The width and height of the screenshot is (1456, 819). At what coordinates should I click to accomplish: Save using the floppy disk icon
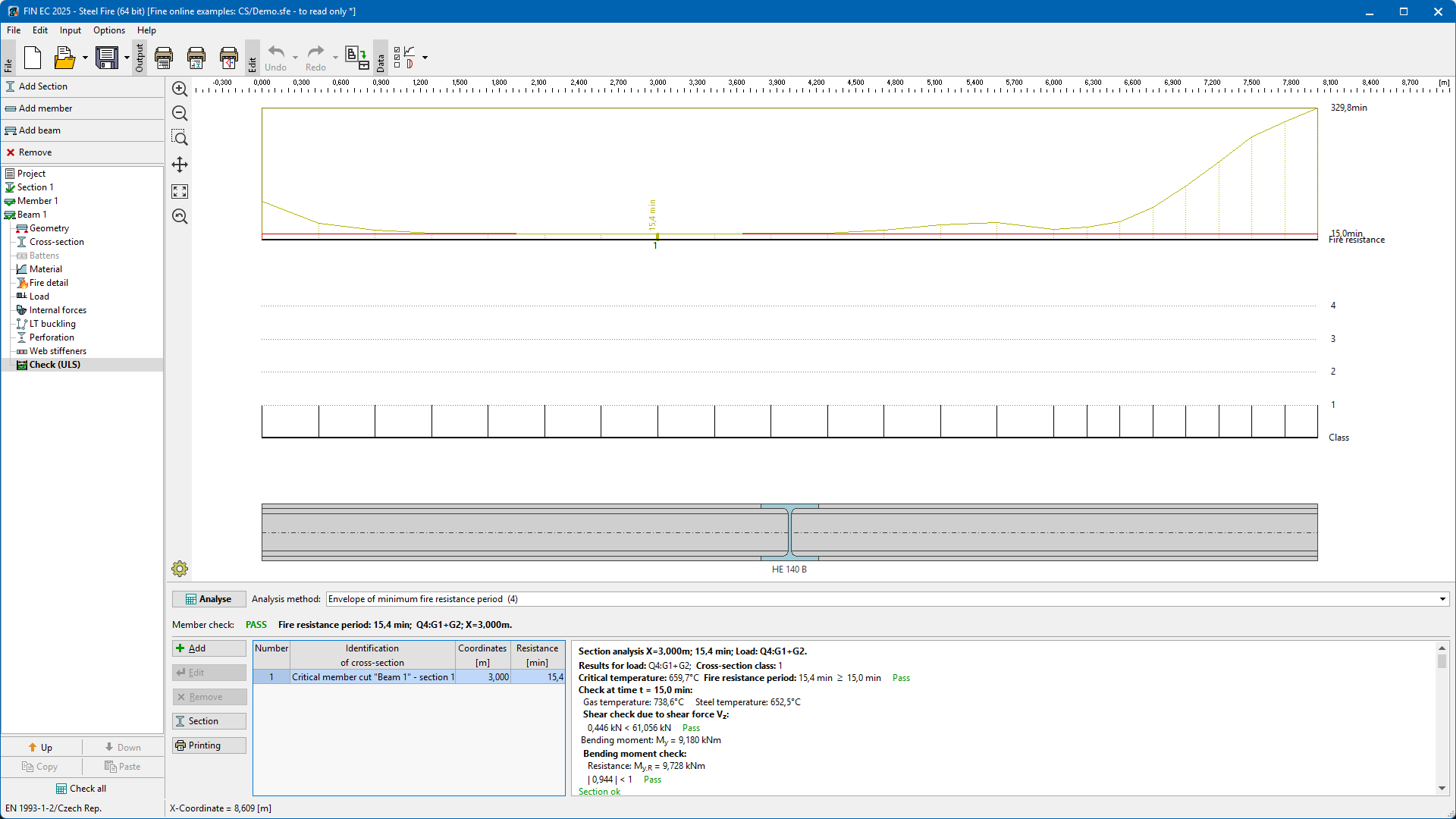(107, 58)
